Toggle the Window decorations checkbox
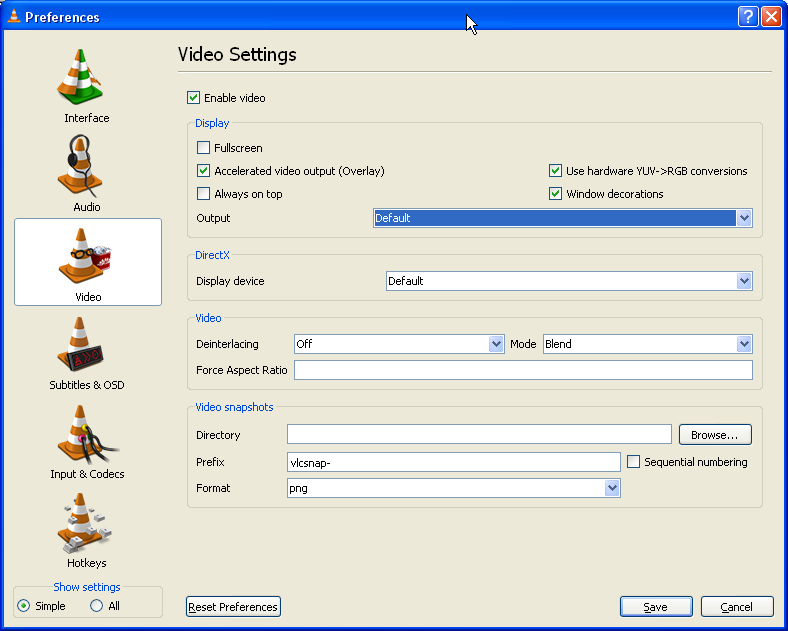Image resolution: width=788 pixels, height=631 pixels. click(x=555, y=193)
